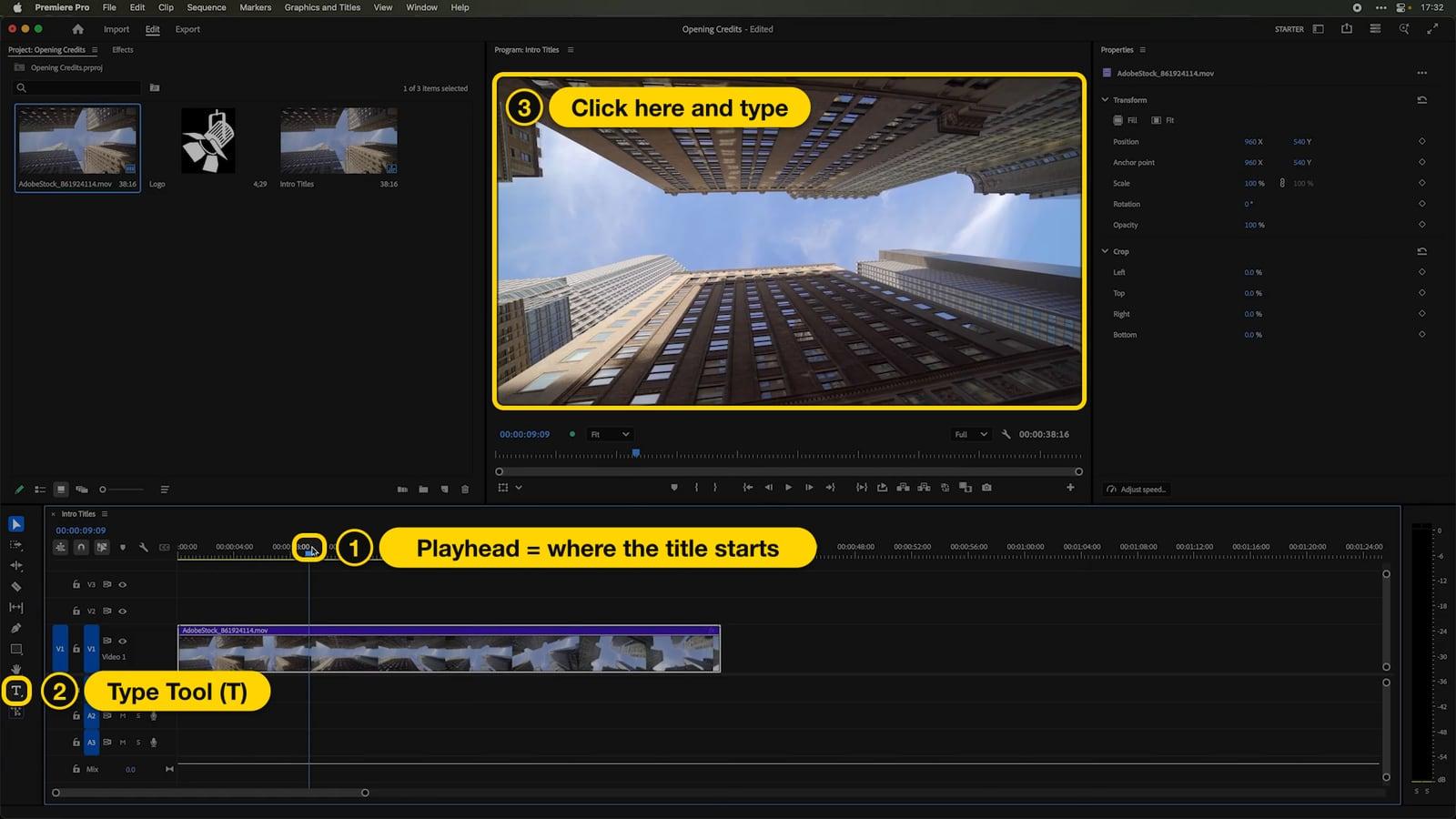Add a marker in the Program monitor
The height and width of the screenshot is (819, 1456).
[674, 488]
